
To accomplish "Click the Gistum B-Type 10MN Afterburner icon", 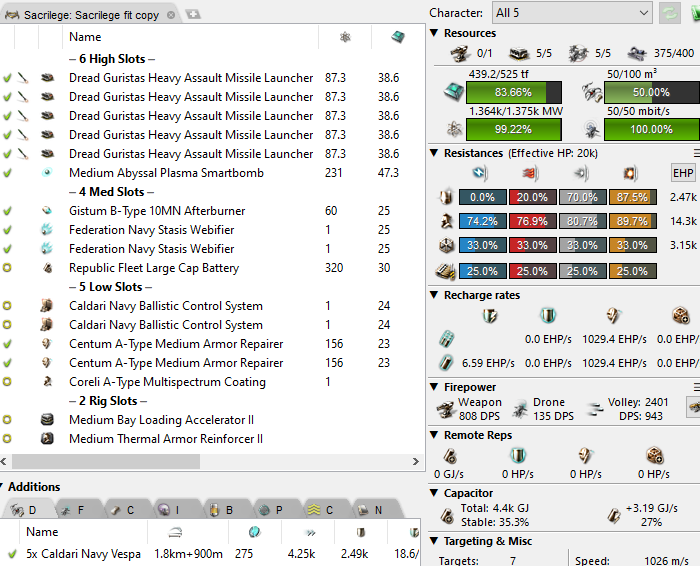I will (47, 211).
